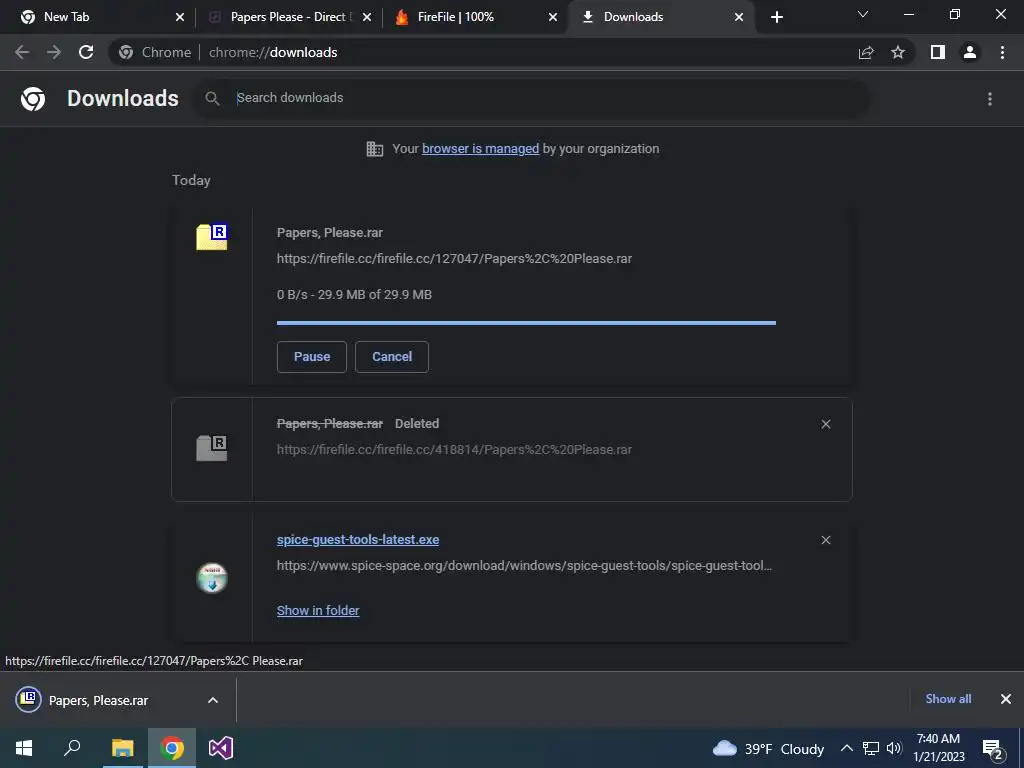
Task: Click the organization building icon
Action: point(374,149)
